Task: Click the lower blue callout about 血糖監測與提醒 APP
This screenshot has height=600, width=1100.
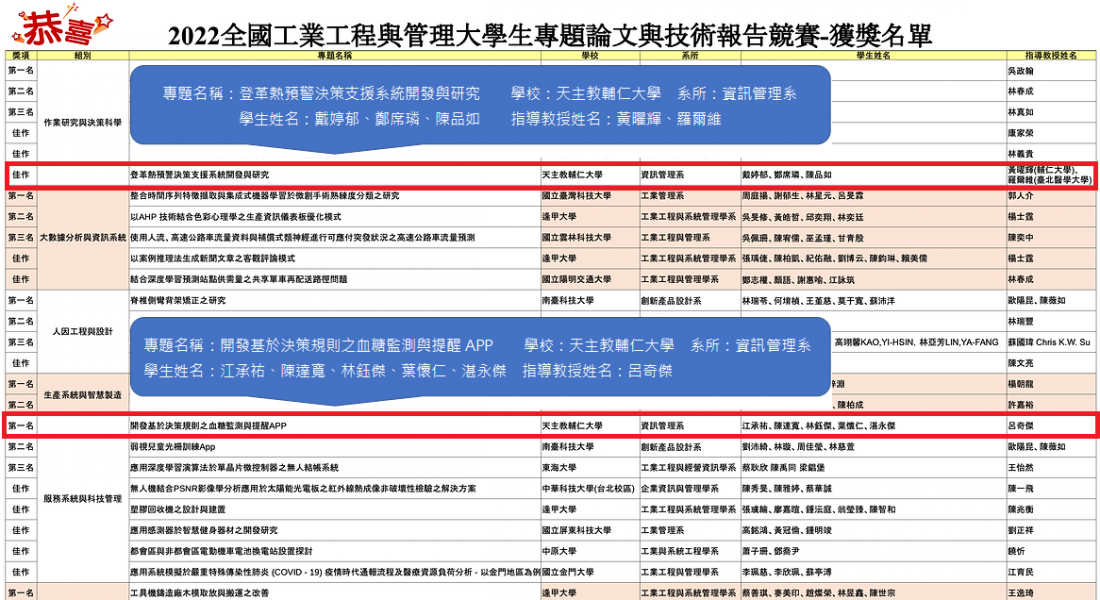Action: click(480, 357)
